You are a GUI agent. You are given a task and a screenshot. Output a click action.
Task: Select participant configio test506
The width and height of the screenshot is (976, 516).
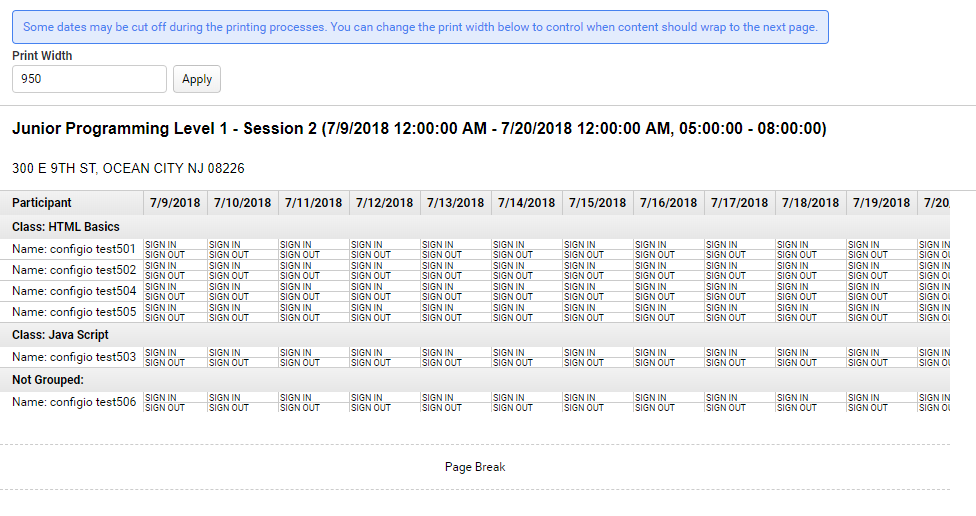pos(73,402)
